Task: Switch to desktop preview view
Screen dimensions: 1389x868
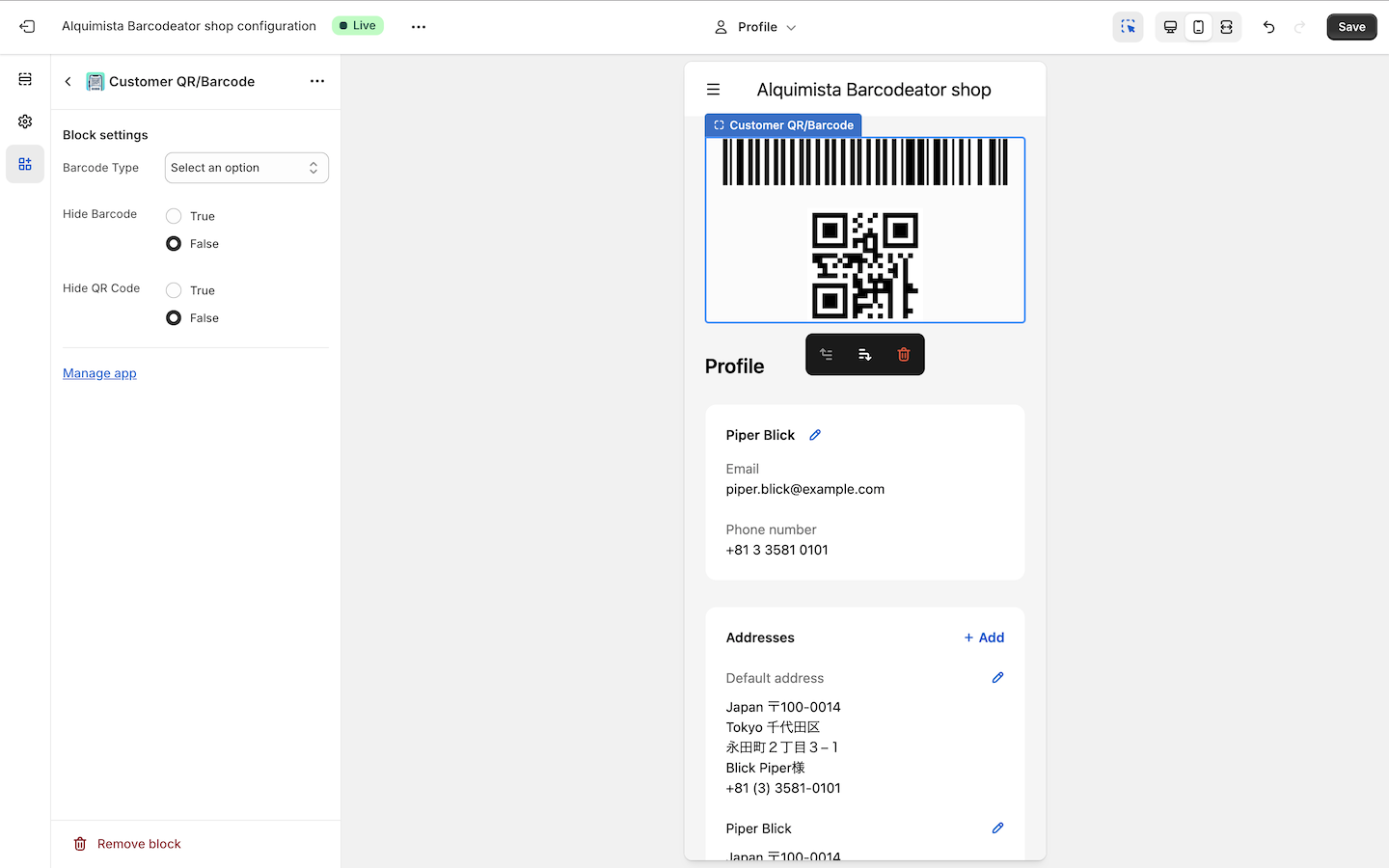Action: (x=1170, y=27)
